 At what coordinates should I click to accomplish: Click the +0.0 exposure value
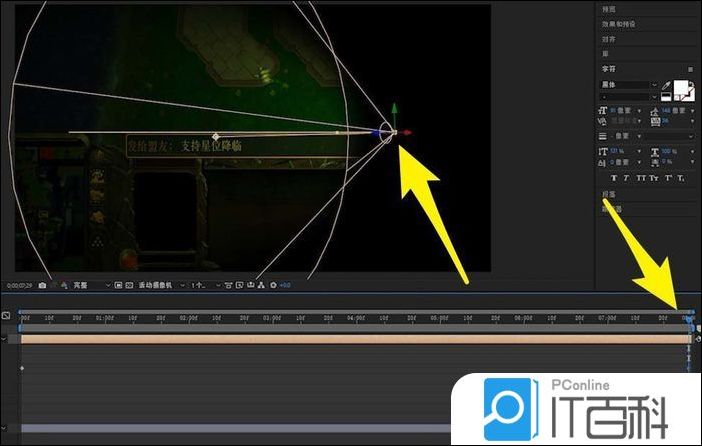tap(285, 285)
